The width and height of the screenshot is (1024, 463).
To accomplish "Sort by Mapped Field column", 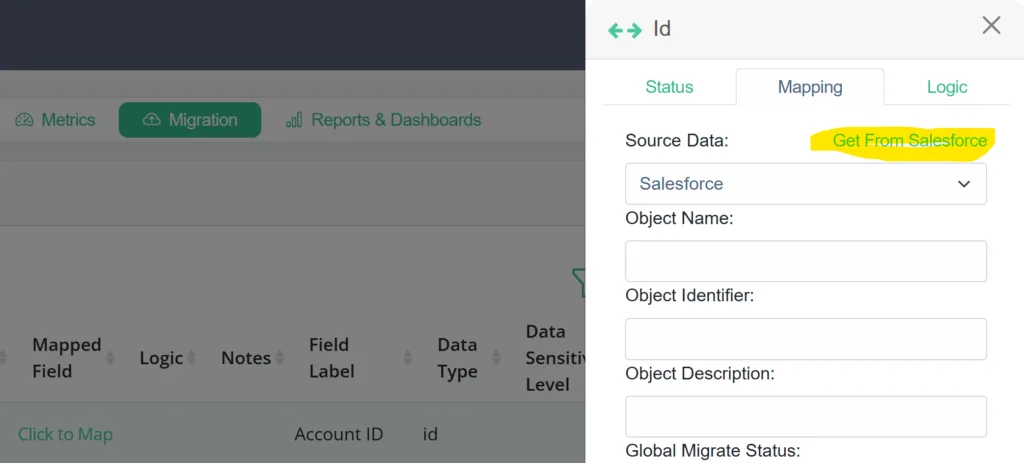I will click(110, 358).
